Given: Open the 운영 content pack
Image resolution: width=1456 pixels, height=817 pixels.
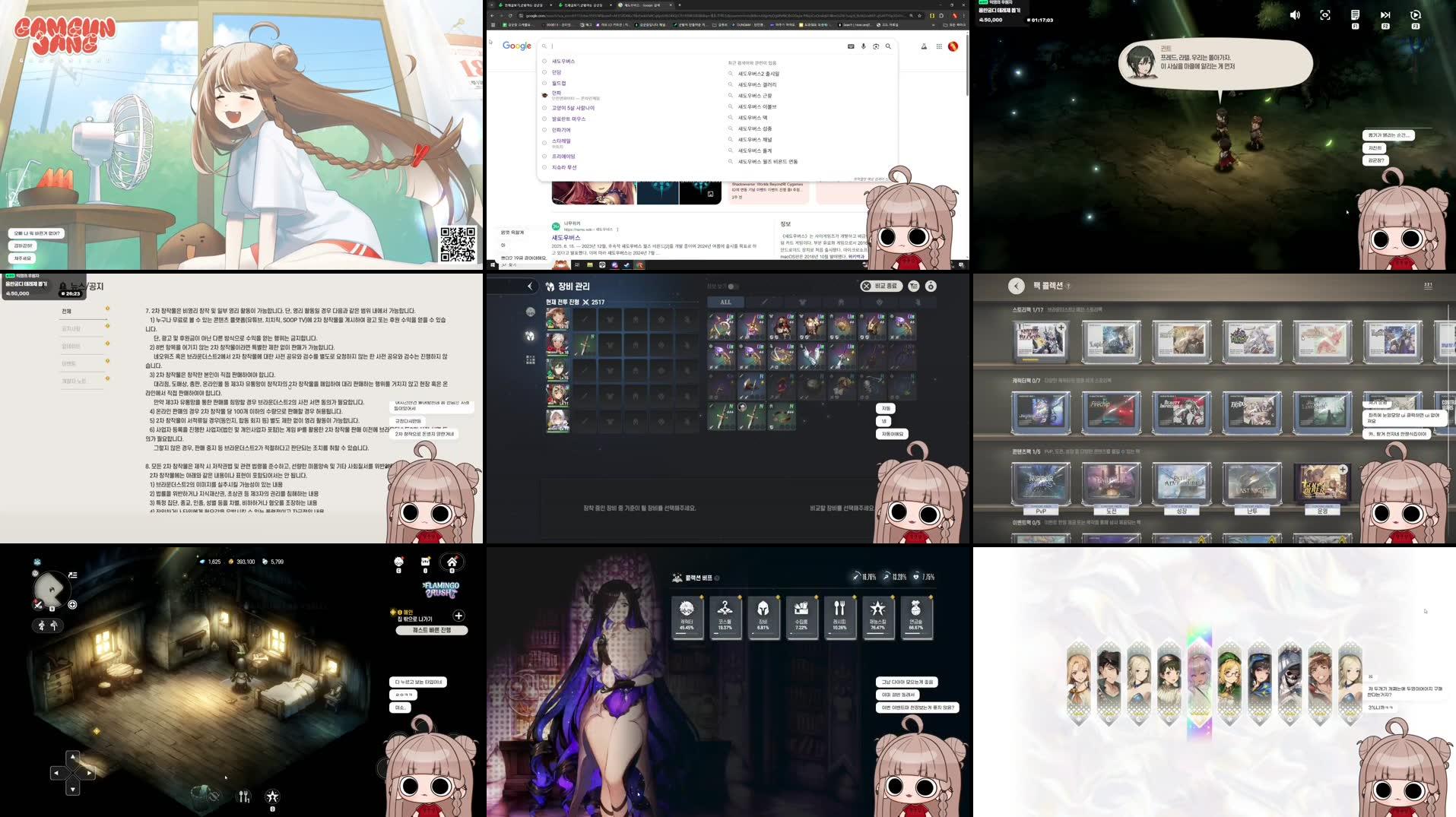Looking at the screenshot, I should pyautogui.click(x=1322, y=487).
